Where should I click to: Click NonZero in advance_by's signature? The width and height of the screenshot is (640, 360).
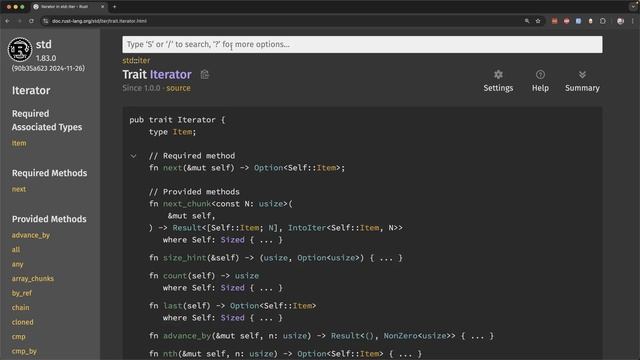click(400, 336)
